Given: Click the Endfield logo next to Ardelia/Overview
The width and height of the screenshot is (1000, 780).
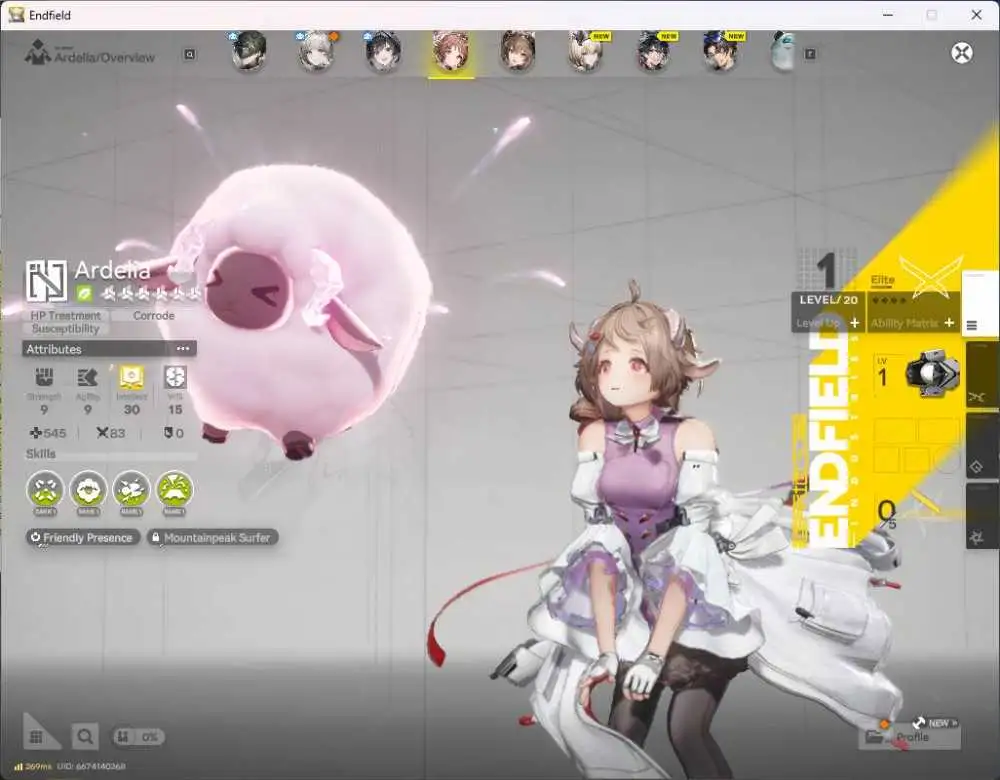Looking at the screenshot, I should click(38, 52).
